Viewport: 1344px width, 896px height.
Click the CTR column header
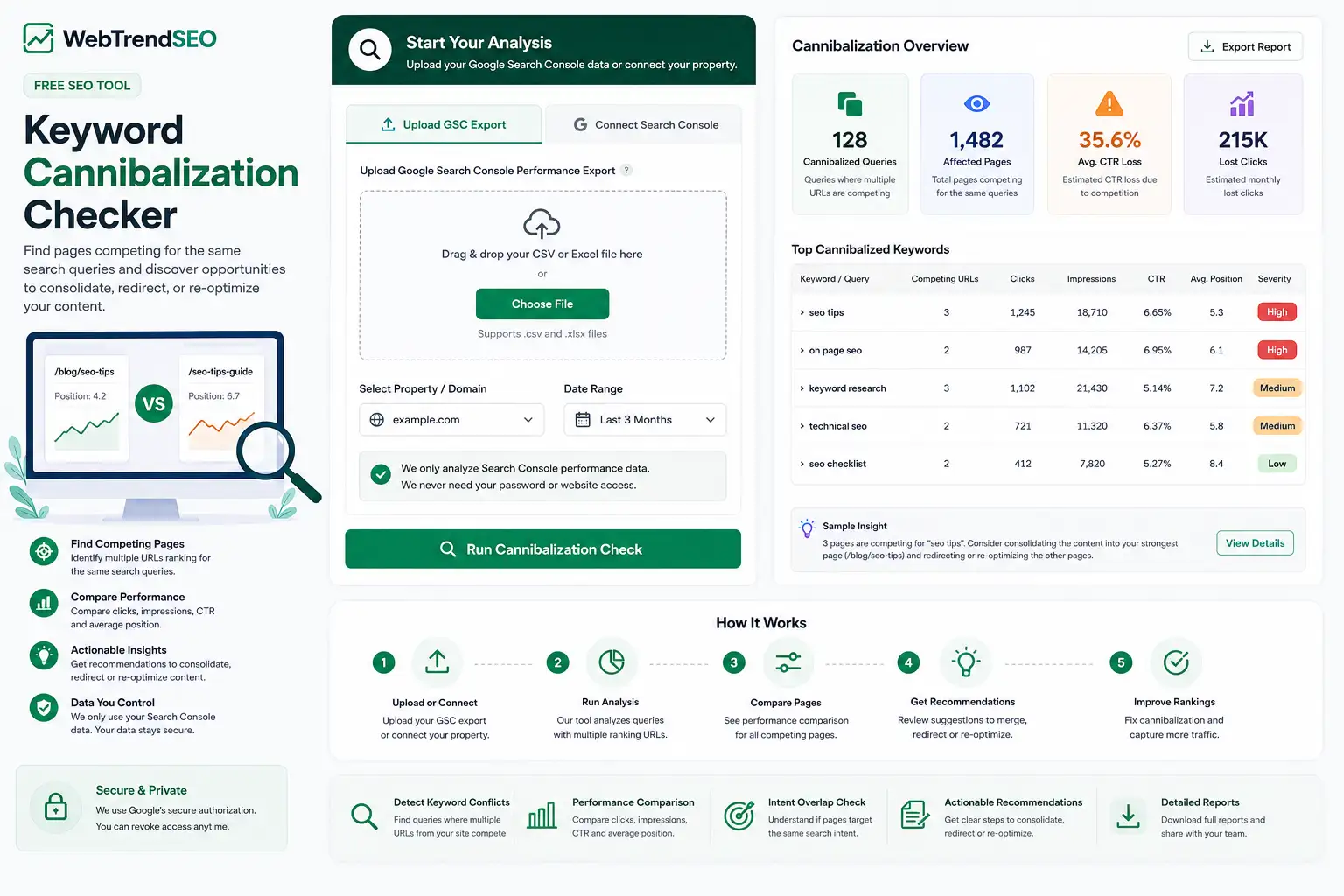tap(1156, 279)
